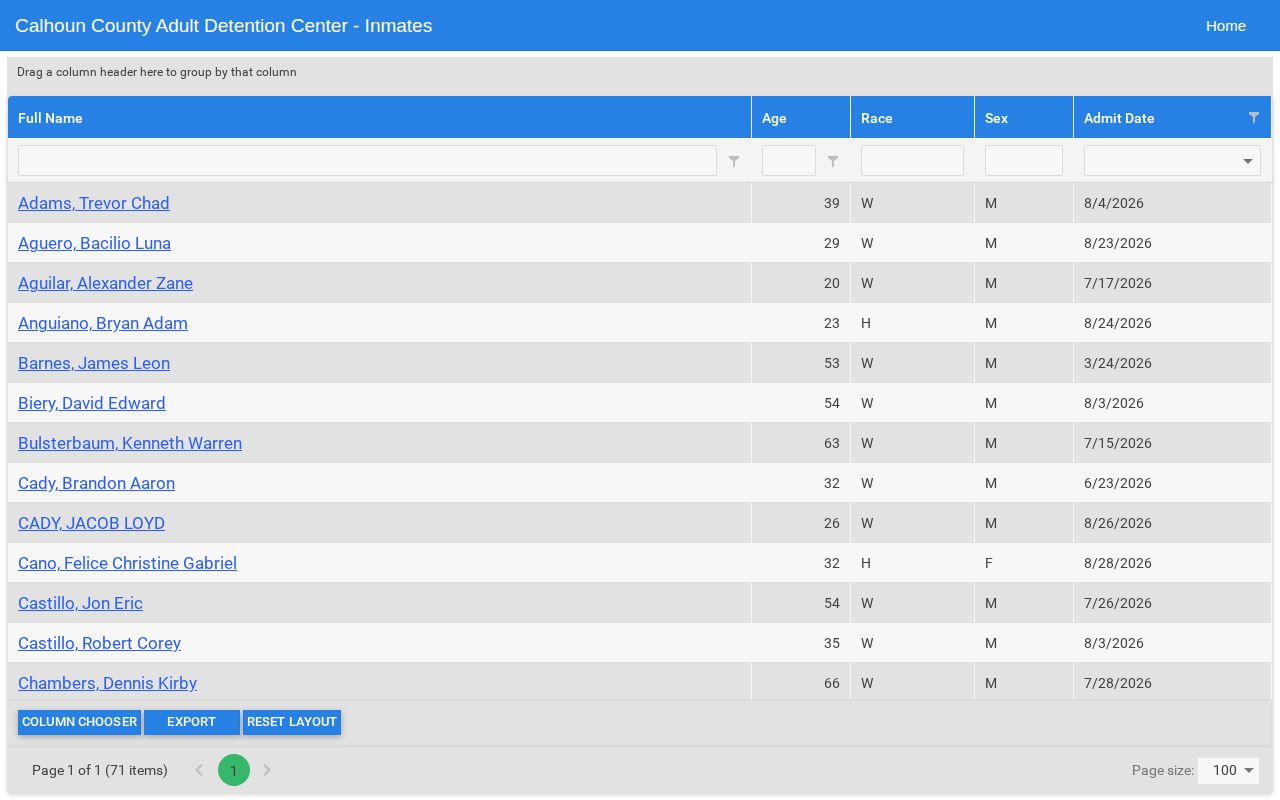Click the Age filter-row funnel icon
1280x800 pixels.
pyautogui.click(x=833, y=161)
